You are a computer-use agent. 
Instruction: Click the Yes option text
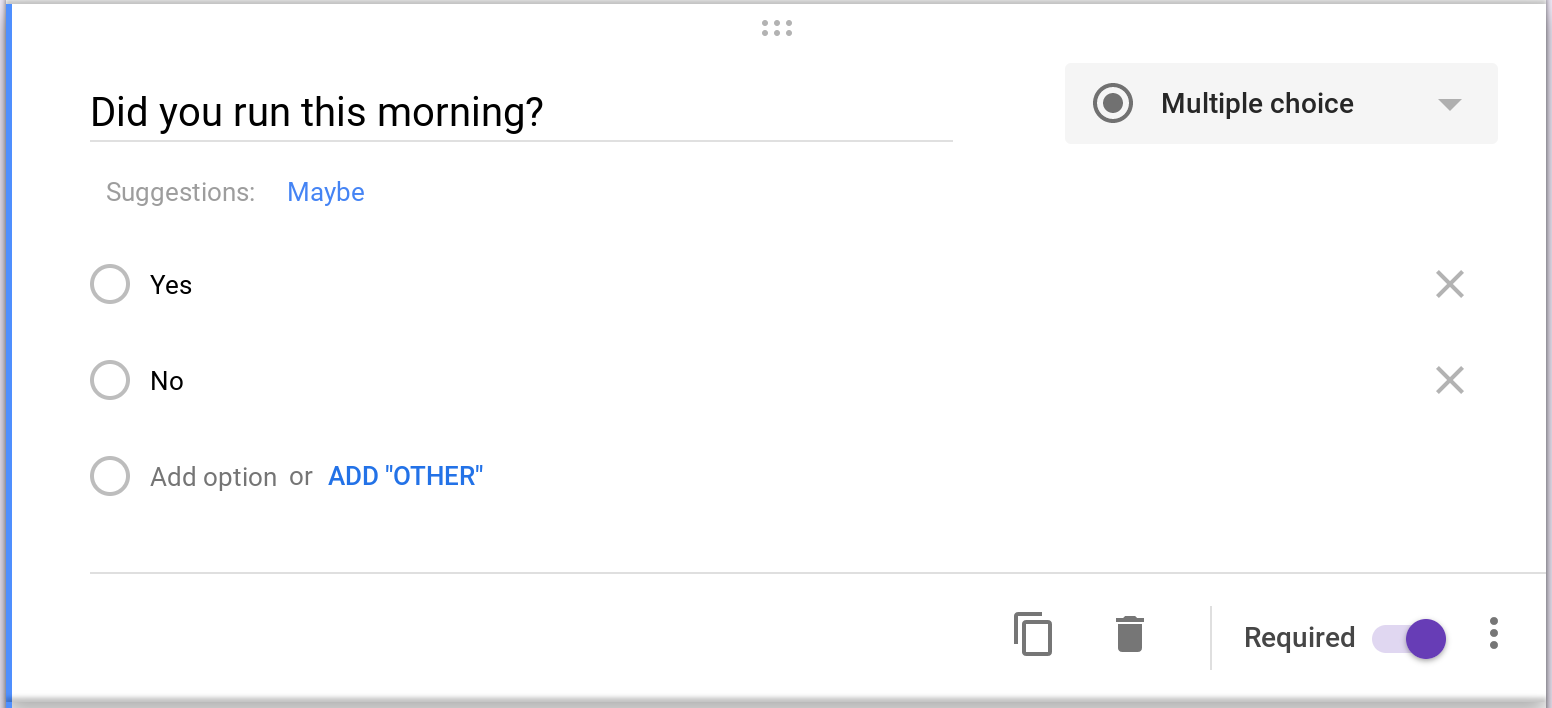171,285
